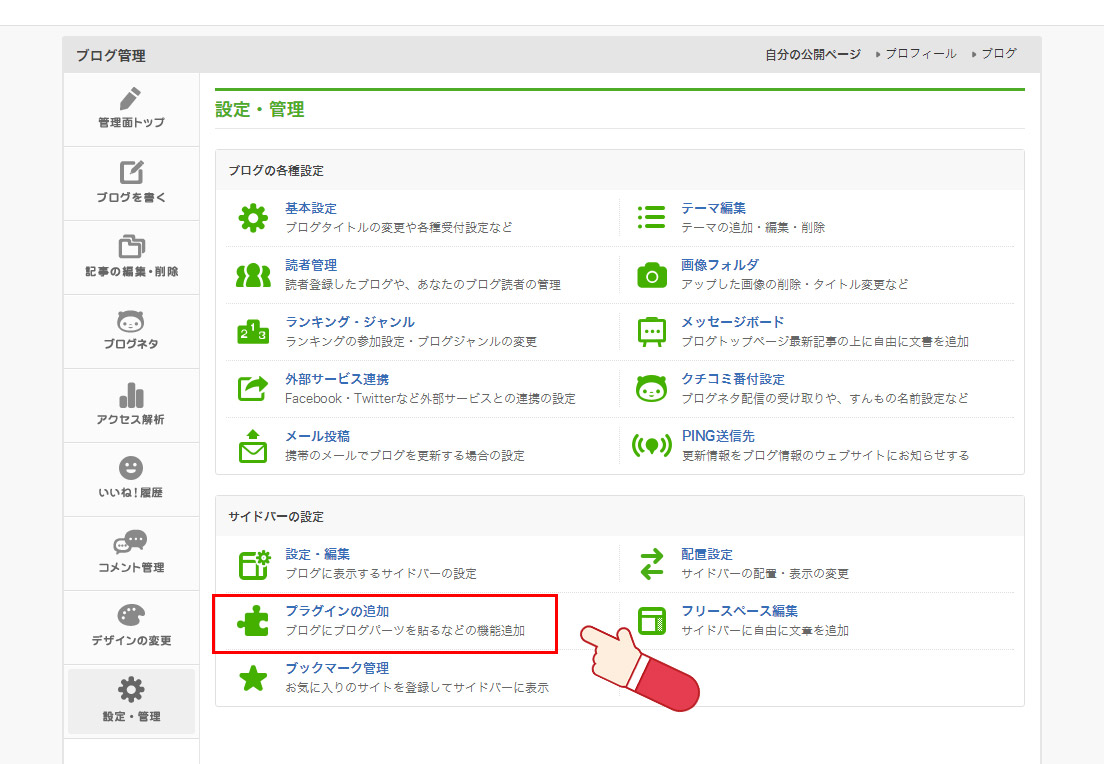The image size is (1104, 764).
Task: Open the PING送信先 link
Action: tap(717, 437)
